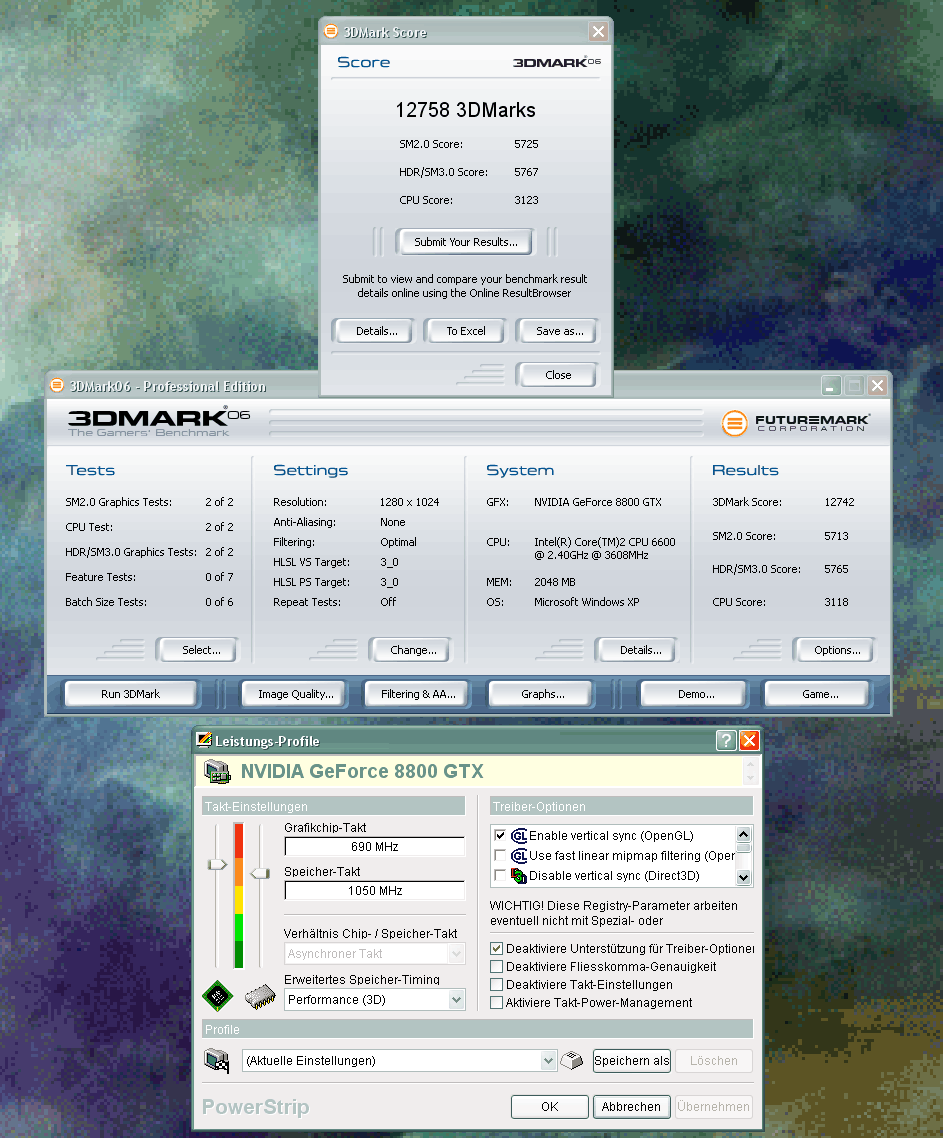
Task: Open Filtering & AA settings
Action: [417, 694]
